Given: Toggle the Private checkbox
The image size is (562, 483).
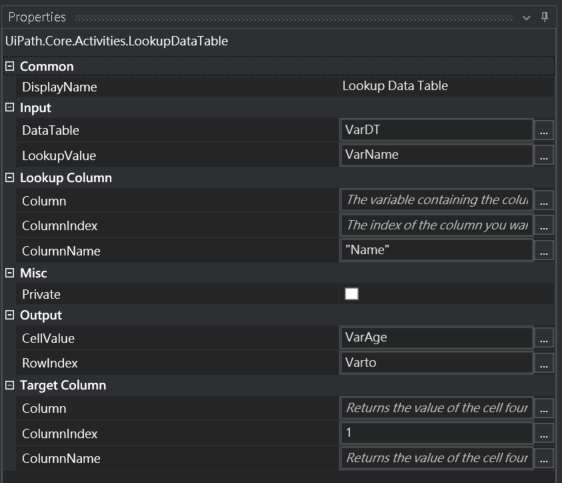Looking at the screenshot, I should coord(351,294).
